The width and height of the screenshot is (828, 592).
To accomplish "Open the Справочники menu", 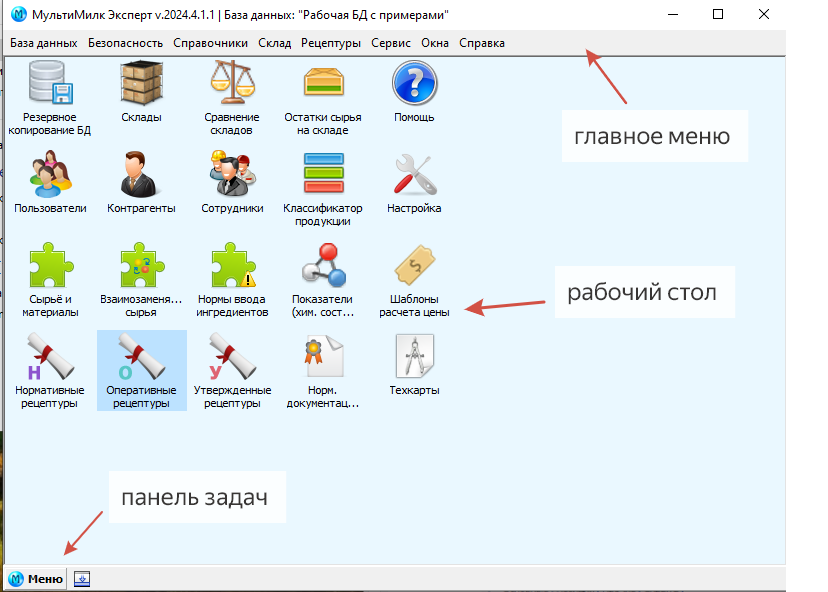I will coord(210,43).
